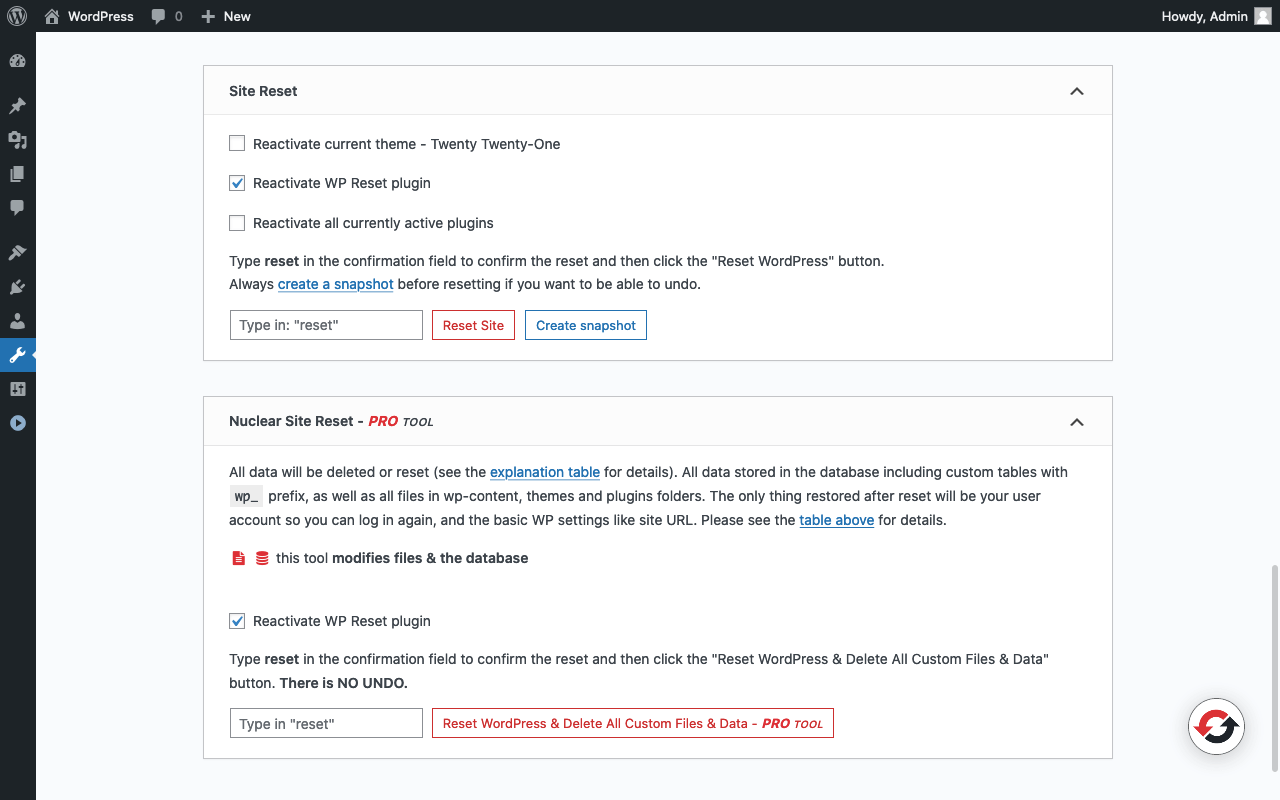Collapse menu via play-circle sidebar icon
The height and width of the screenshot is (800, 1280).
17,423
